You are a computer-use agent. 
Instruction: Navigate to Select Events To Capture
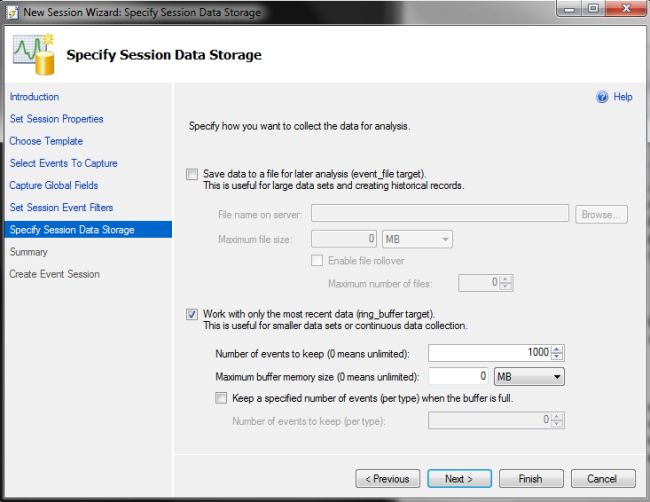(63, 163)
